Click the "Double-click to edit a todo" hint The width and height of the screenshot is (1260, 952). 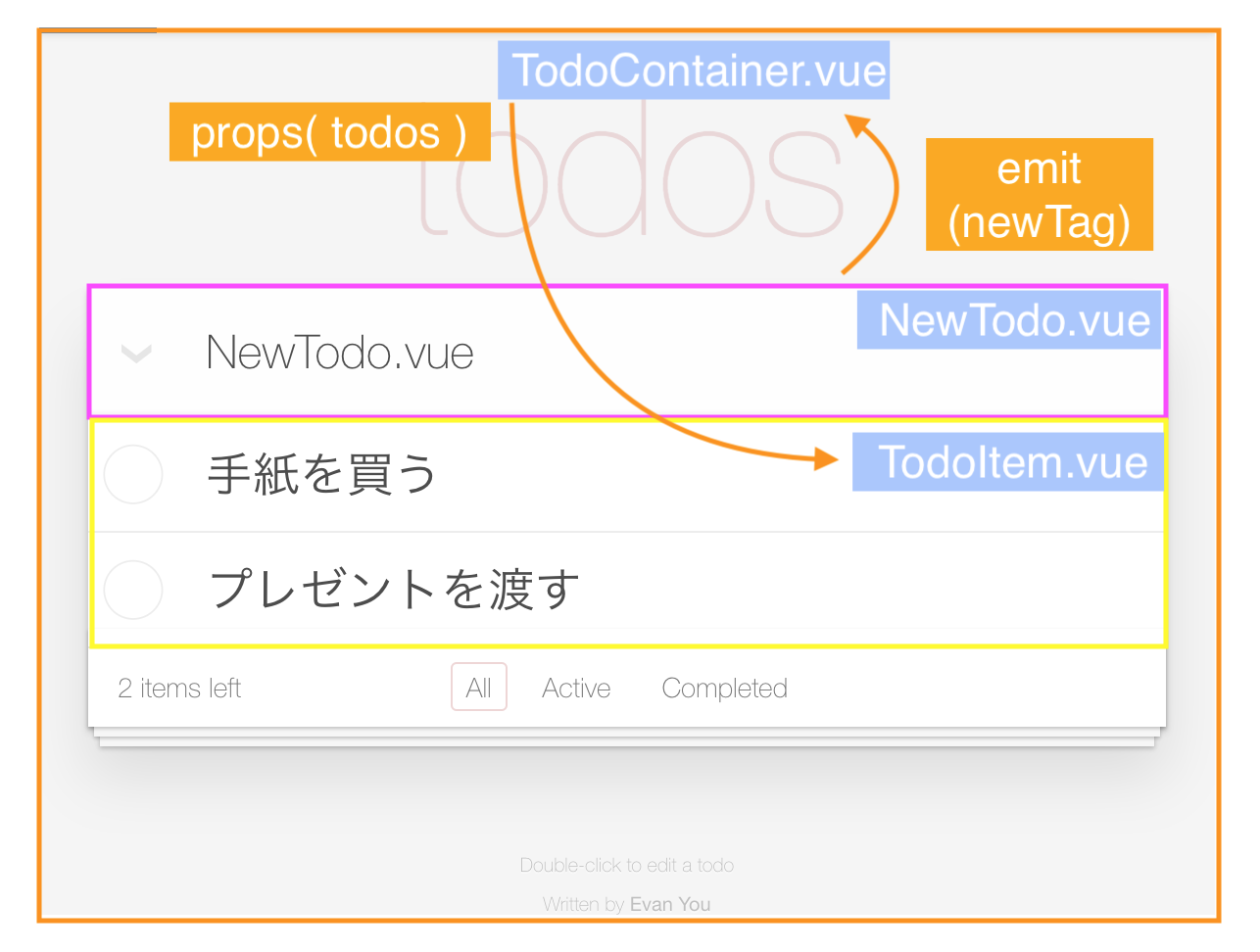point(627,865)
